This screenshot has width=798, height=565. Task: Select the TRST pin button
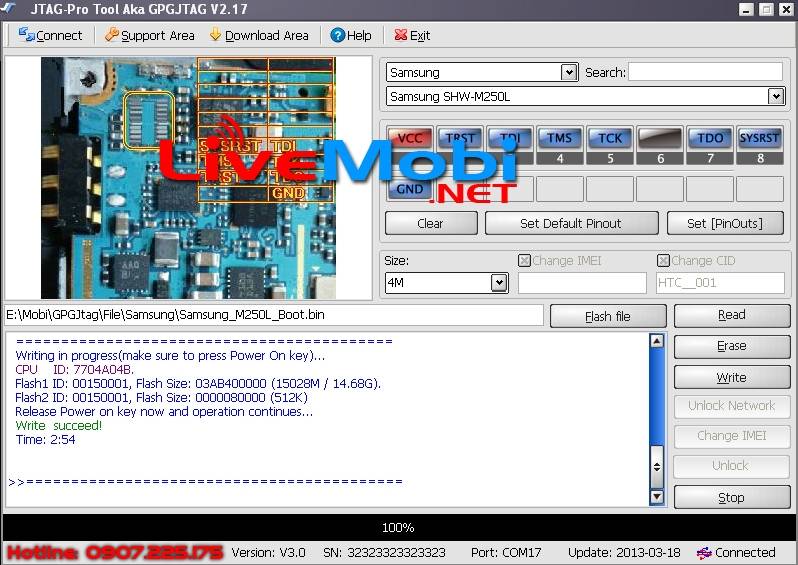click(x=460, y=138)
